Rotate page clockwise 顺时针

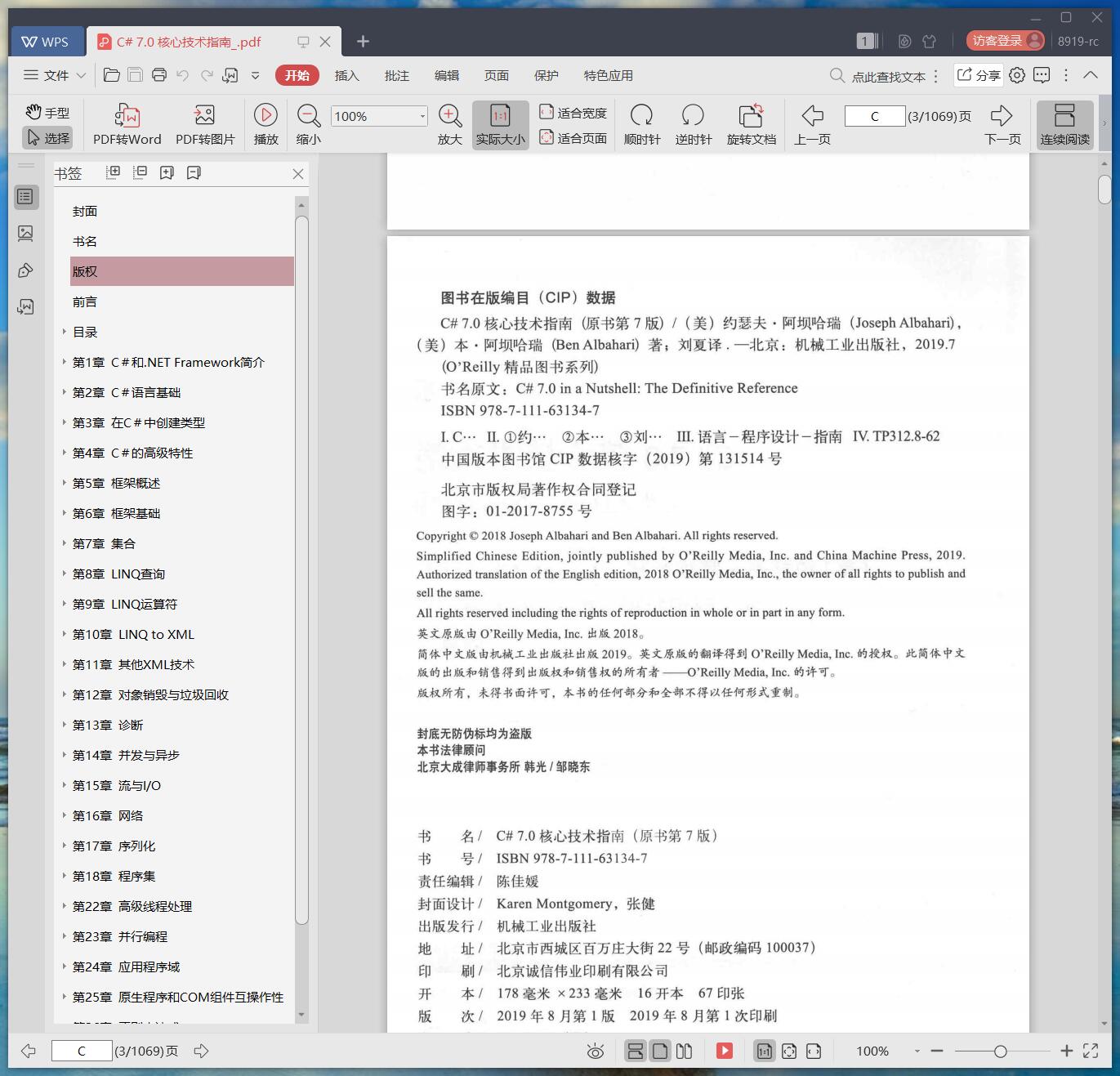point(642,125)
